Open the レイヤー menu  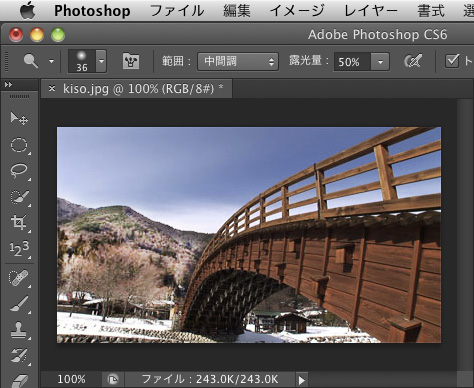[x=371, y=11]
